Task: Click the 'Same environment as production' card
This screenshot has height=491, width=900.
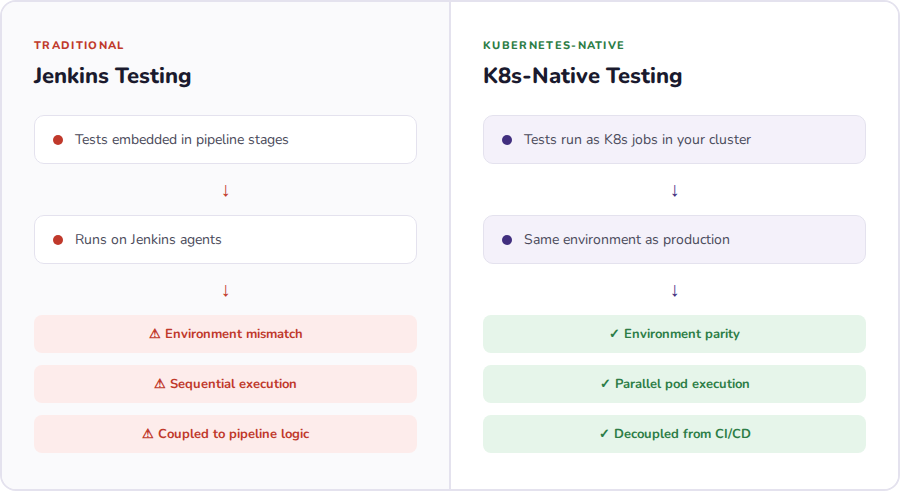Action: (x=674, y=240)
